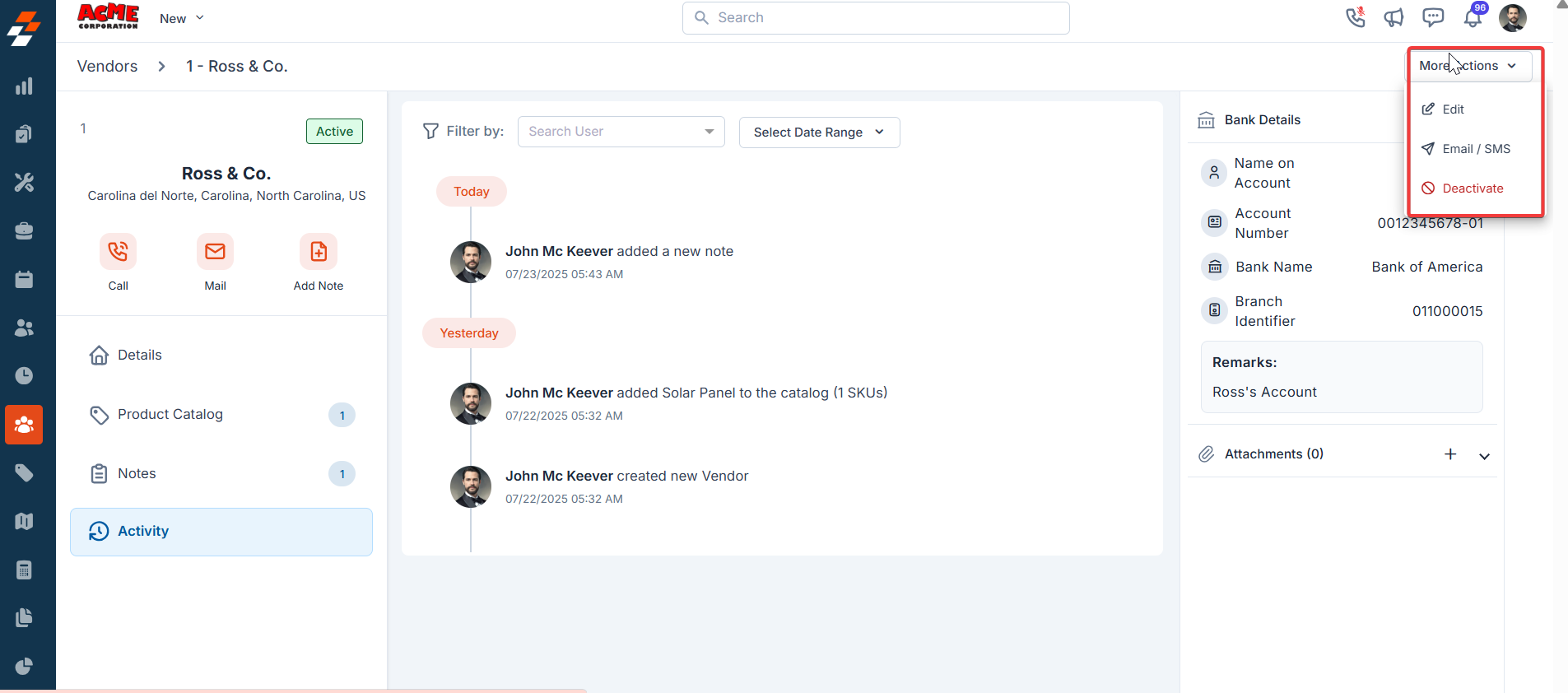Click the top Search field
Viewport: 1568px width, 693px height.
pos(876,18)
